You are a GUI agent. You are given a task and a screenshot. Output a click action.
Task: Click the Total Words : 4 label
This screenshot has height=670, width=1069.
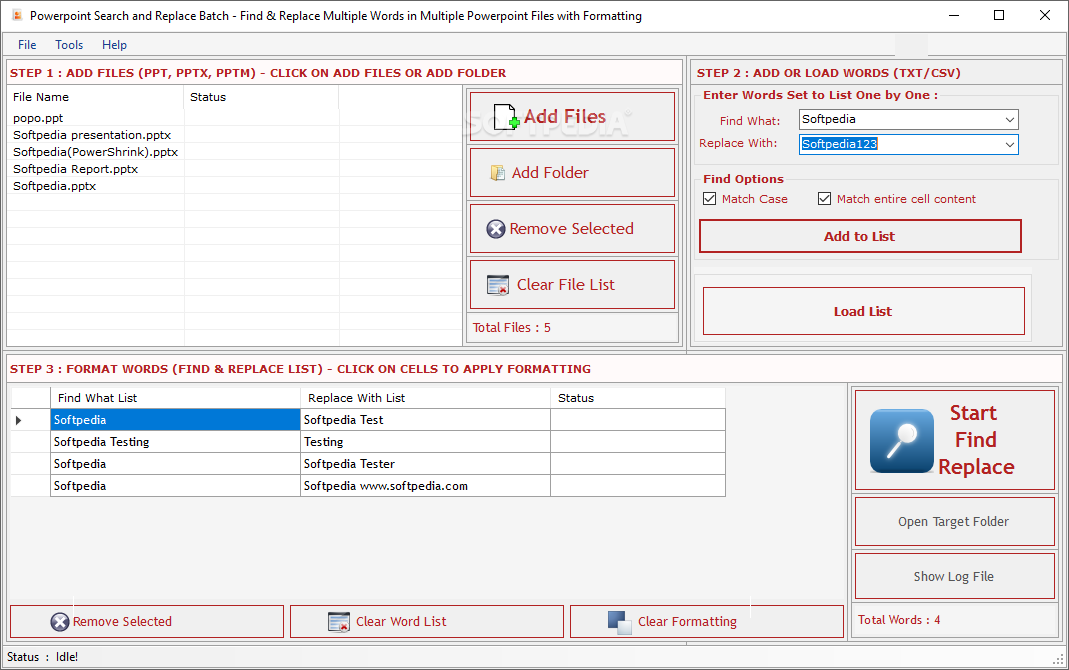[x=899, y=620]
